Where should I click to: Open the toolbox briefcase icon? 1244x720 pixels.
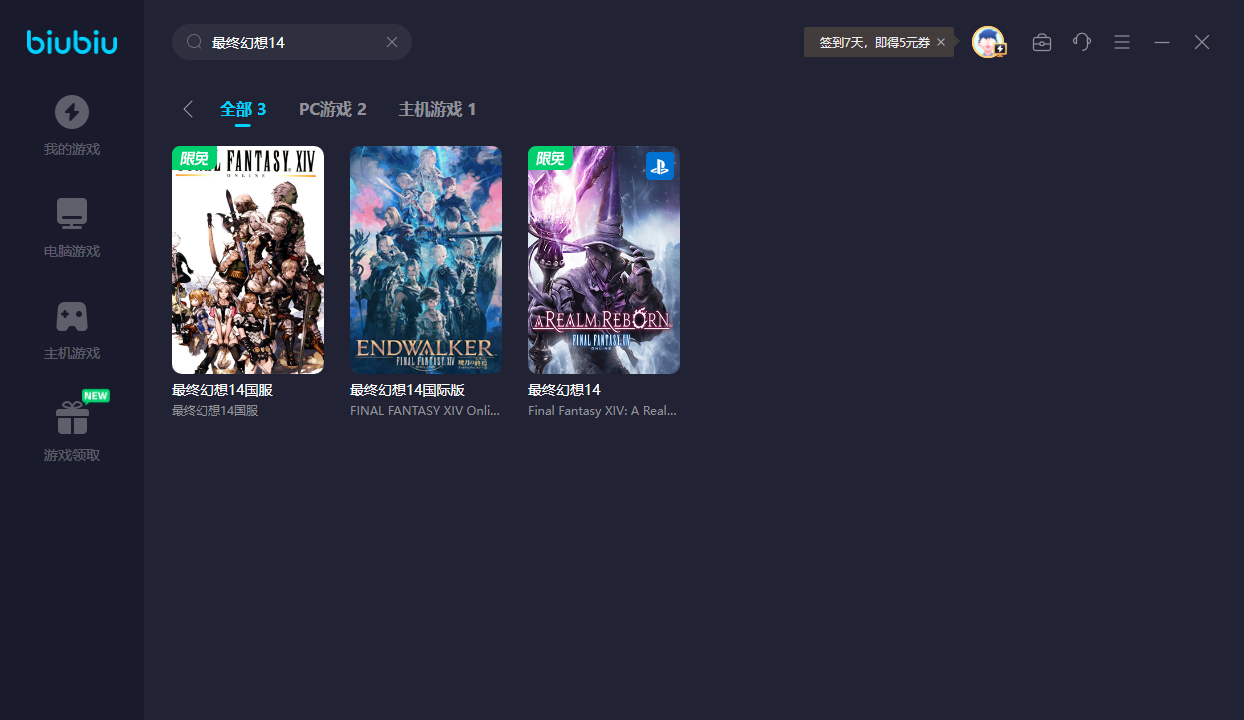(x=1042, y=42)
